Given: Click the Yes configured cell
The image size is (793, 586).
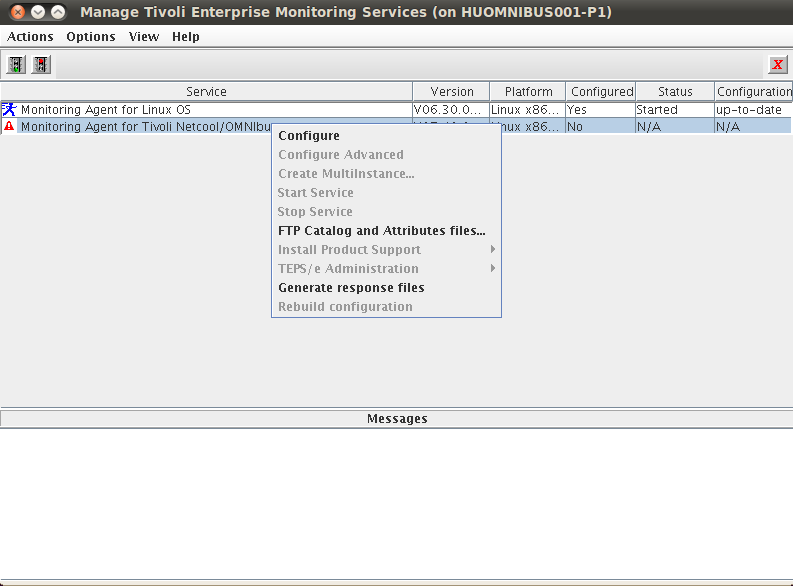Looking at the screenshot, I should 601,110.
